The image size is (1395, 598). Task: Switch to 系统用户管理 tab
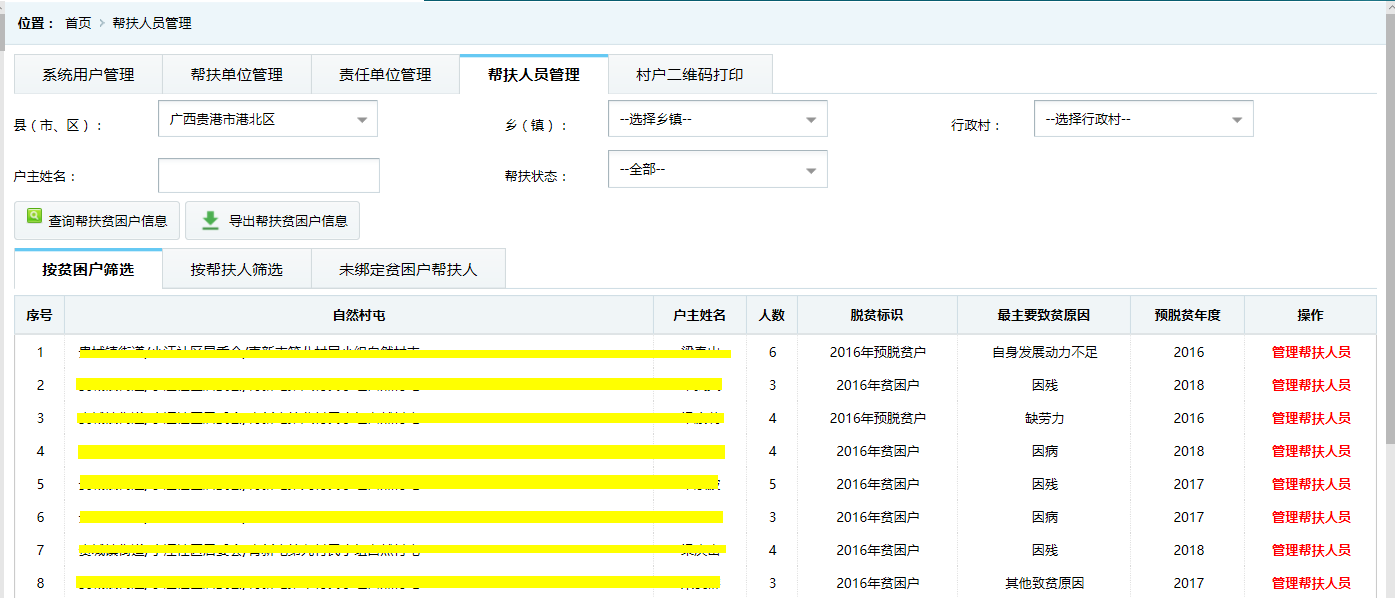click(88, 74)
